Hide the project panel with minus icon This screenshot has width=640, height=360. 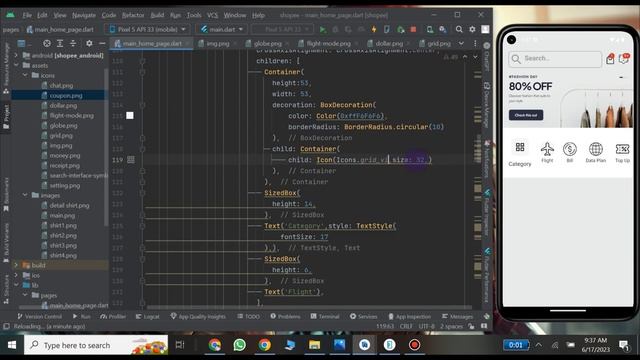click(102, 43)
